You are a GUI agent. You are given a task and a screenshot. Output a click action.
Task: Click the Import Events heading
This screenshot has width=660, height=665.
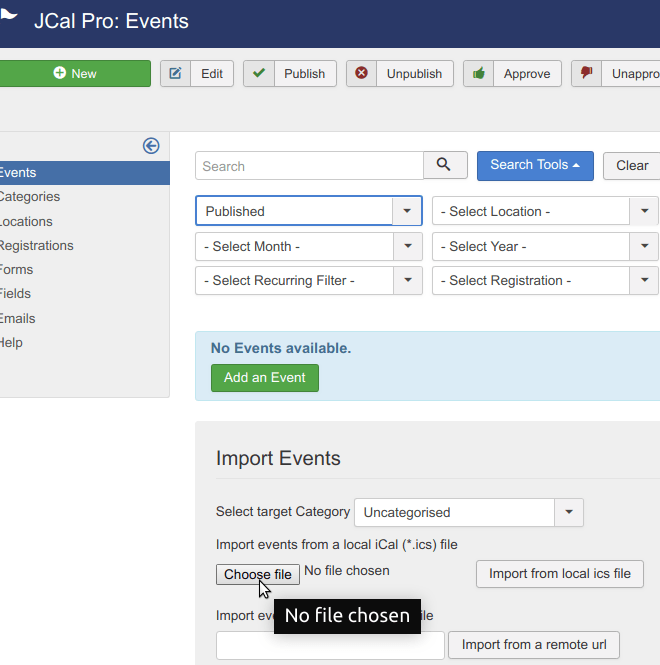[x=278, y=458]
